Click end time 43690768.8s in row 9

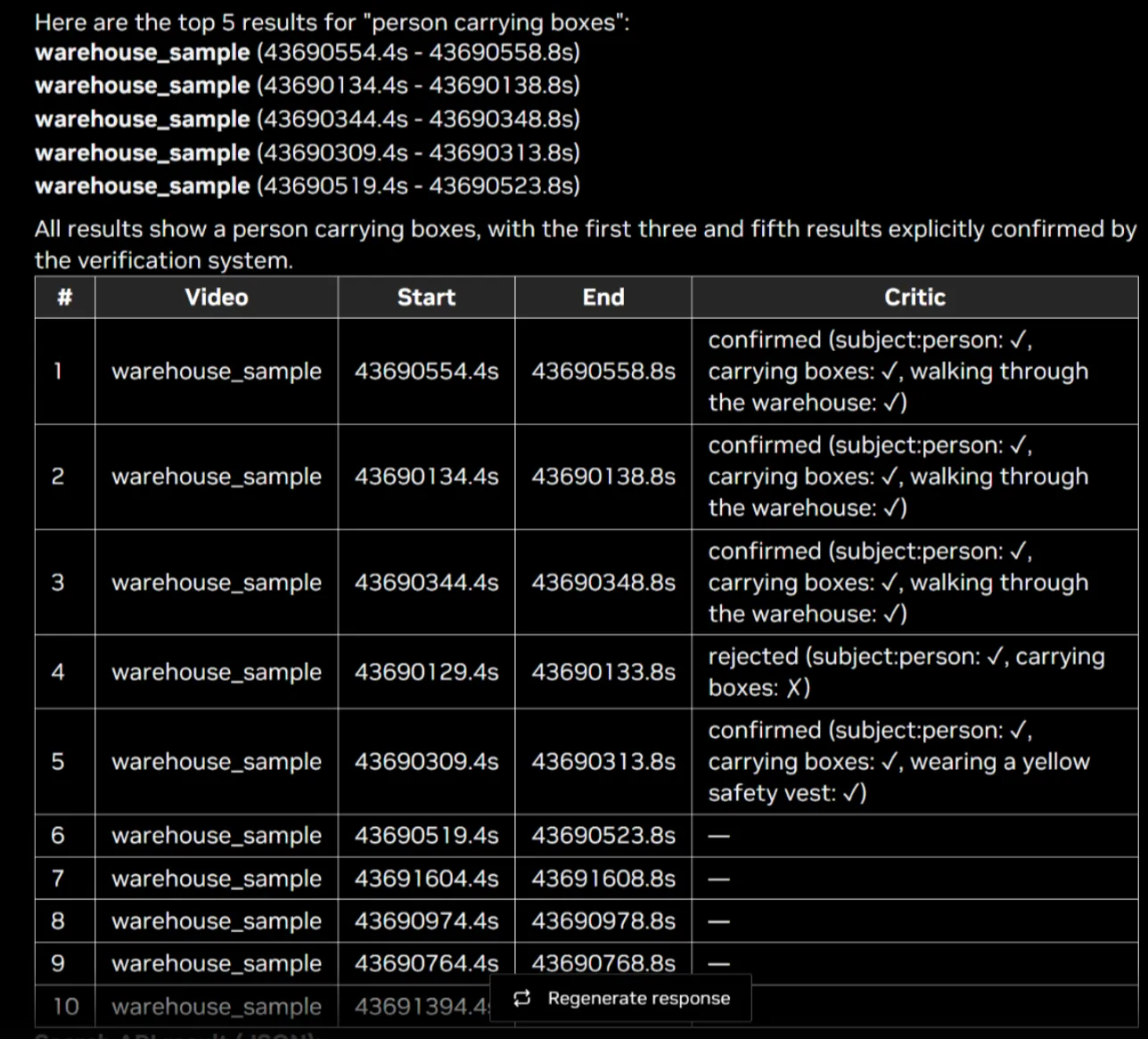[x=603, y=963]
